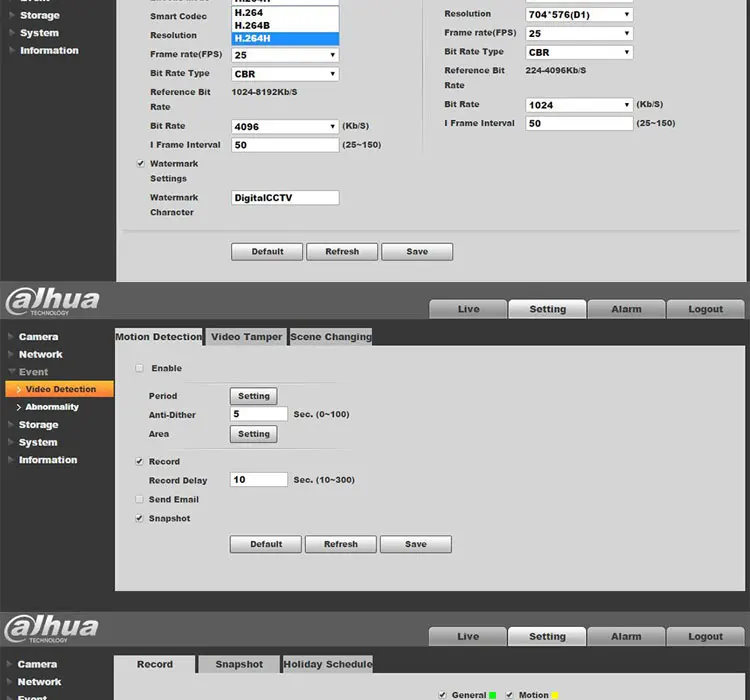The width and height of the screenshot is (750, 700).
Task: Toggle the Motion record type checkbox
Action: click(x=509, y=695)
